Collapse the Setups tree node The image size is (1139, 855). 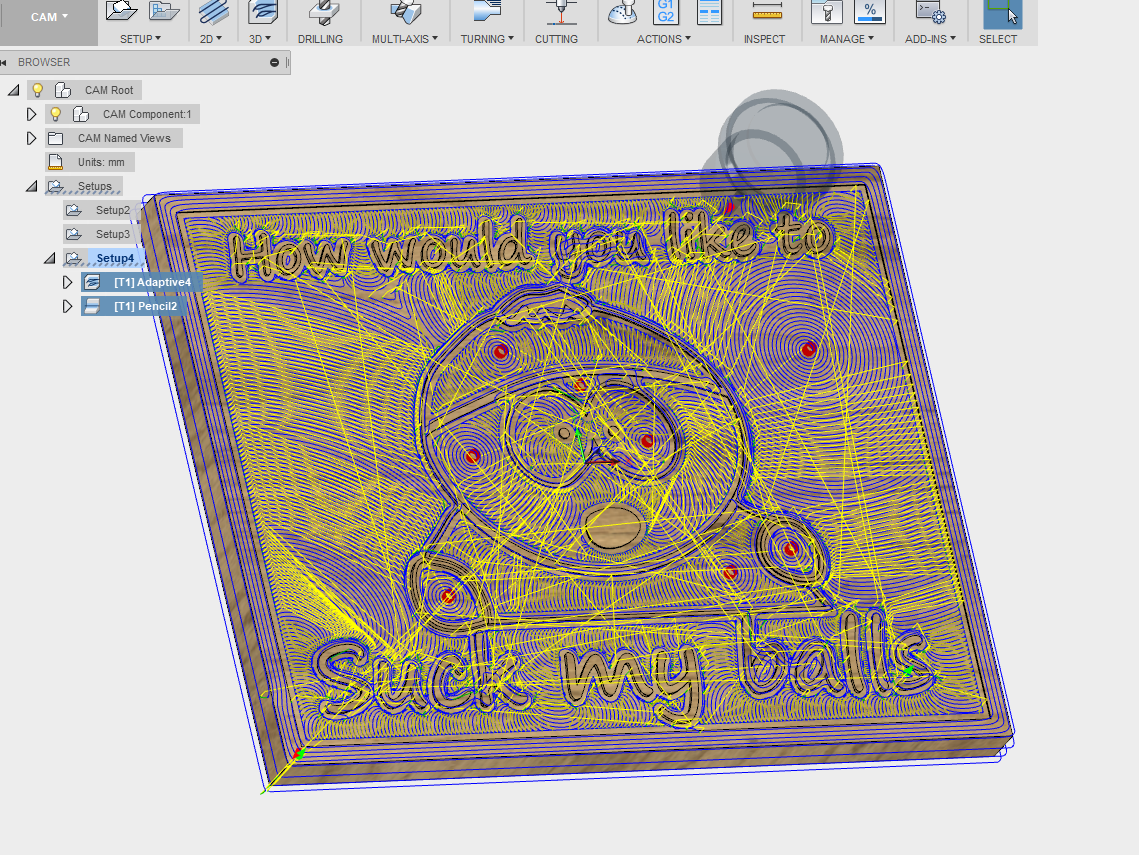coord(31,186)
